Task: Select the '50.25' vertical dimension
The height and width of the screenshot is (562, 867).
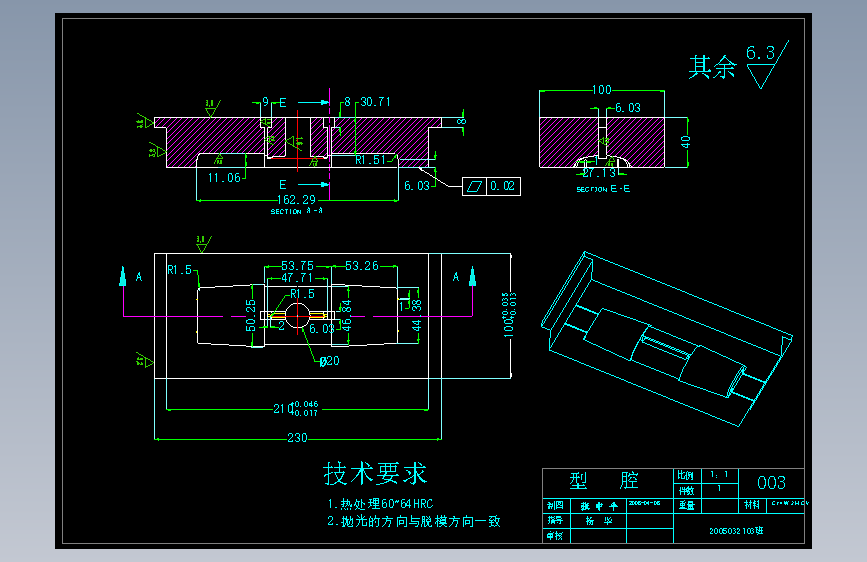Action: (251, 315)
